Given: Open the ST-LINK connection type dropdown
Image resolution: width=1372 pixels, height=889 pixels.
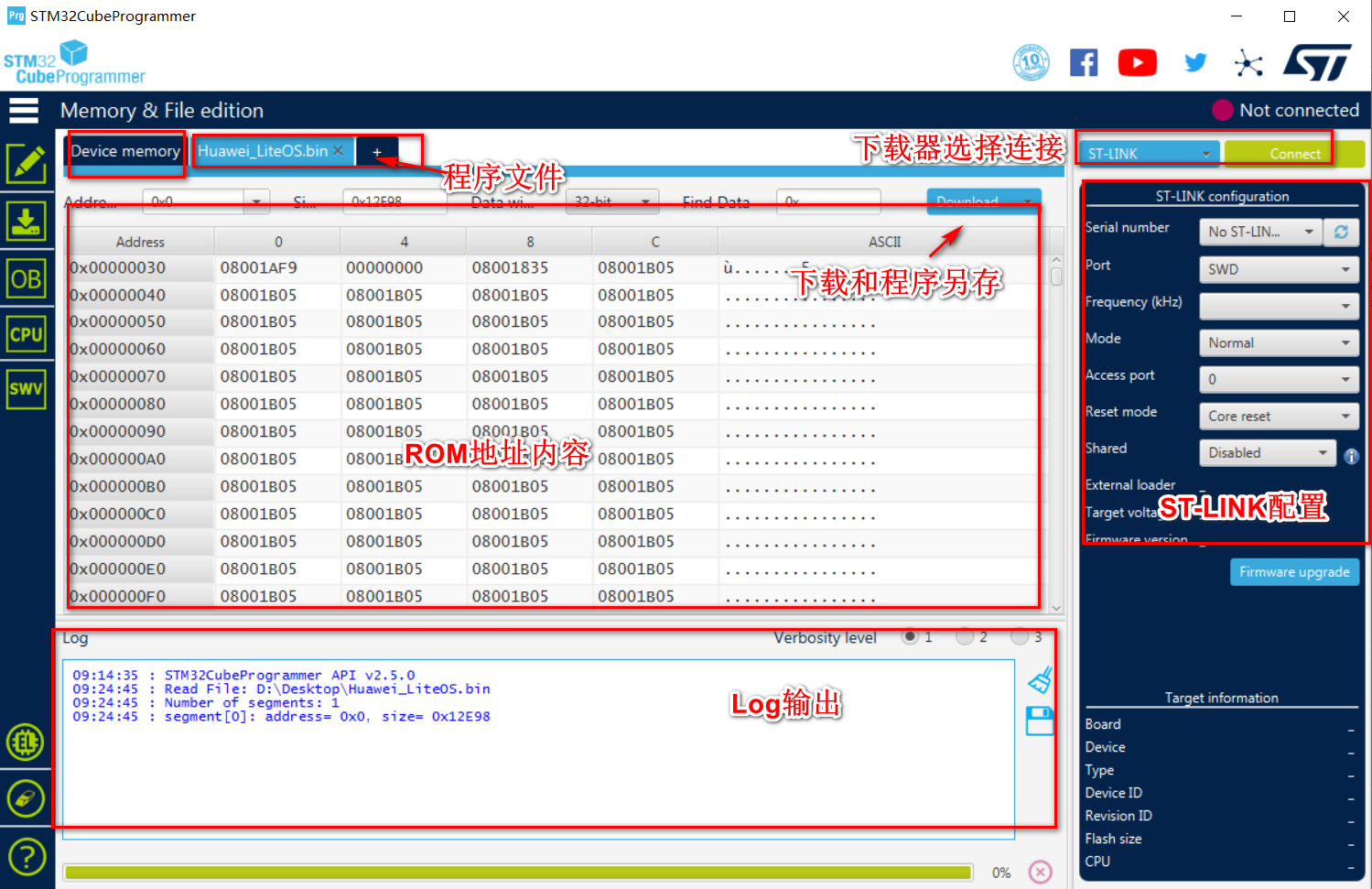Looking at the screenshot, I should (x=1150, y=154).
